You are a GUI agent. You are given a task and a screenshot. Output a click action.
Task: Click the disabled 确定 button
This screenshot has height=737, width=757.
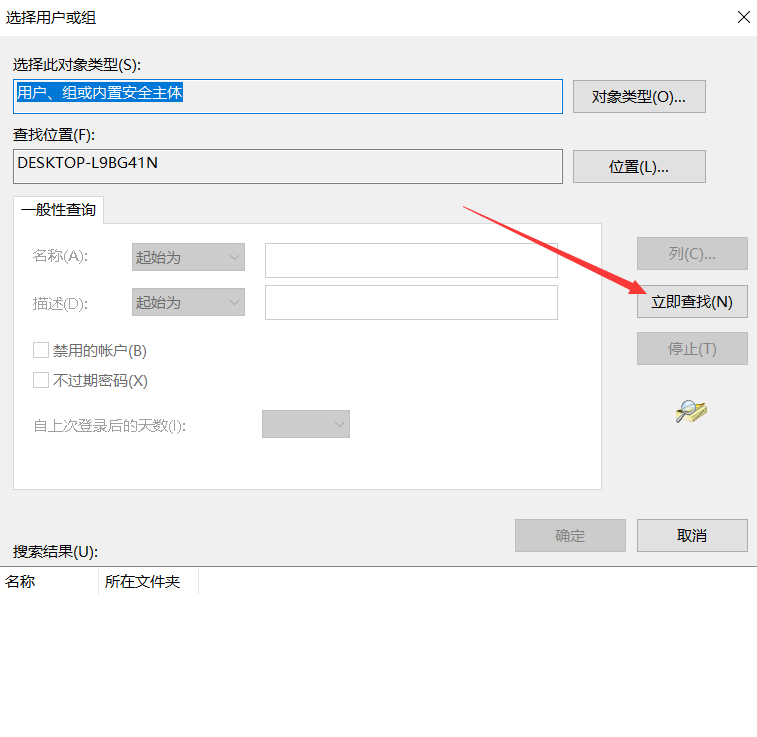tap(570, 535)
